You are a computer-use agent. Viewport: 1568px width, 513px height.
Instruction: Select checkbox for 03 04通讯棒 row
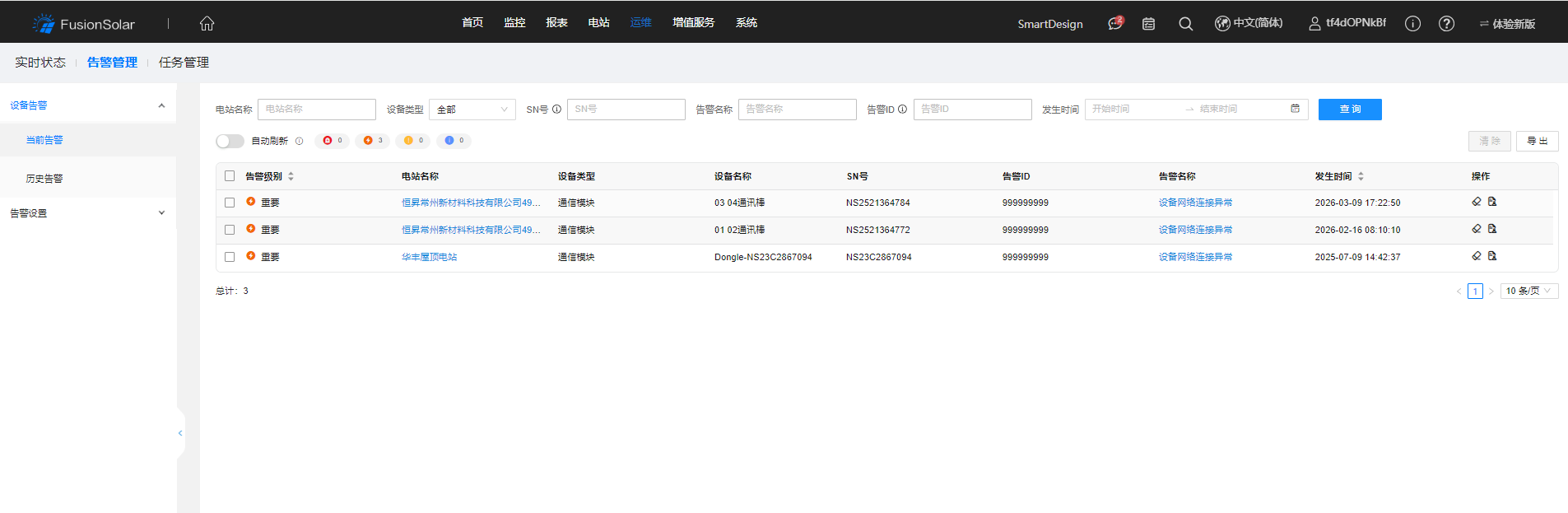(230, 203)
